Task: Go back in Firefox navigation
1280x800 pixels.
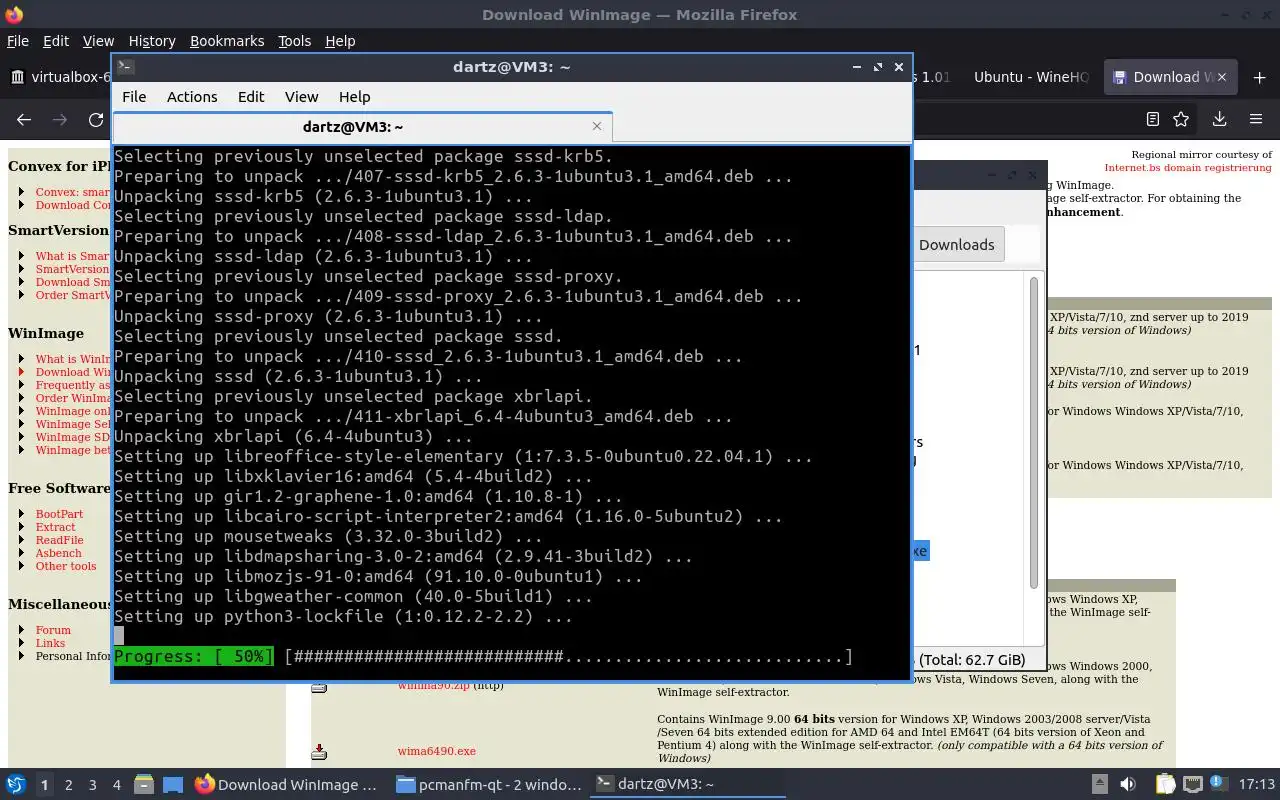Action: click(x=24, y=119)
